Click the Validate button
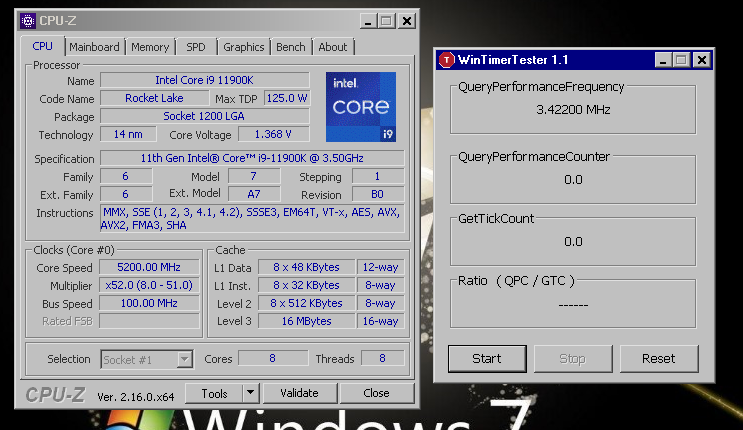 click(299, 393)
